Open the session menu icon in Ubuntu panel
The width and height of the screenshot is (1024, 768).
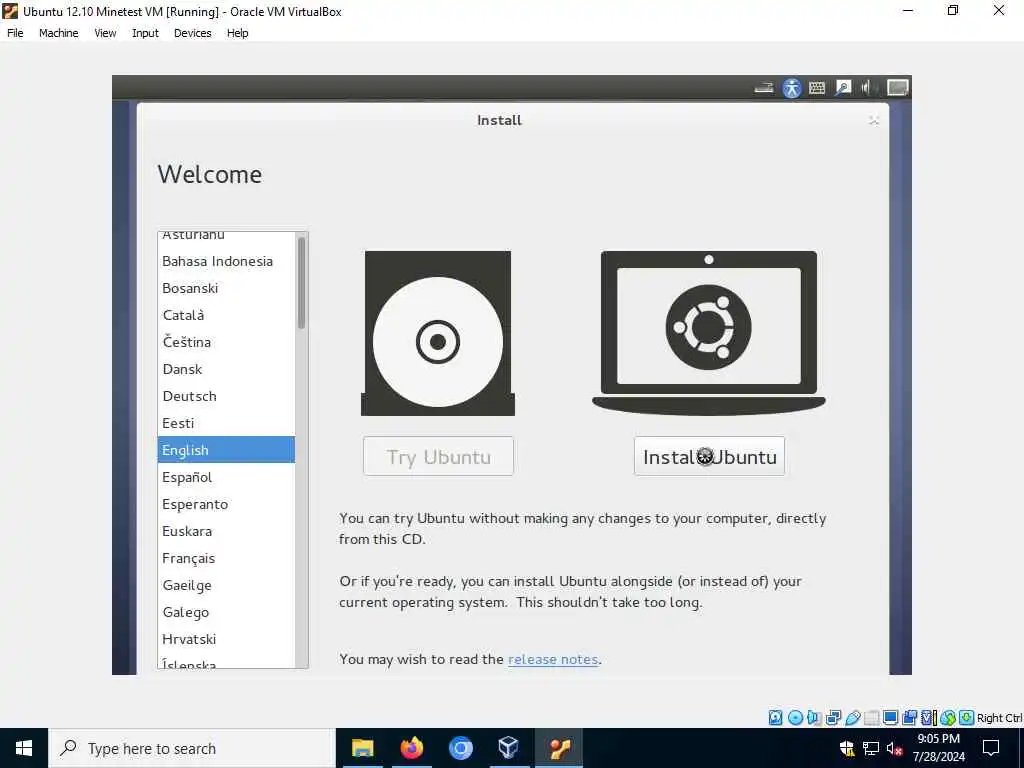tap(897, 88)
